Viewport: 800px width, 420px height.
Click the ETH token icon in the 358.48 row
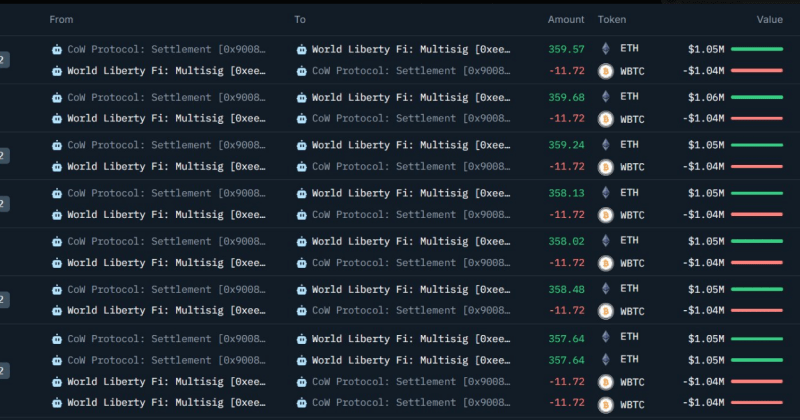[604, 289]
